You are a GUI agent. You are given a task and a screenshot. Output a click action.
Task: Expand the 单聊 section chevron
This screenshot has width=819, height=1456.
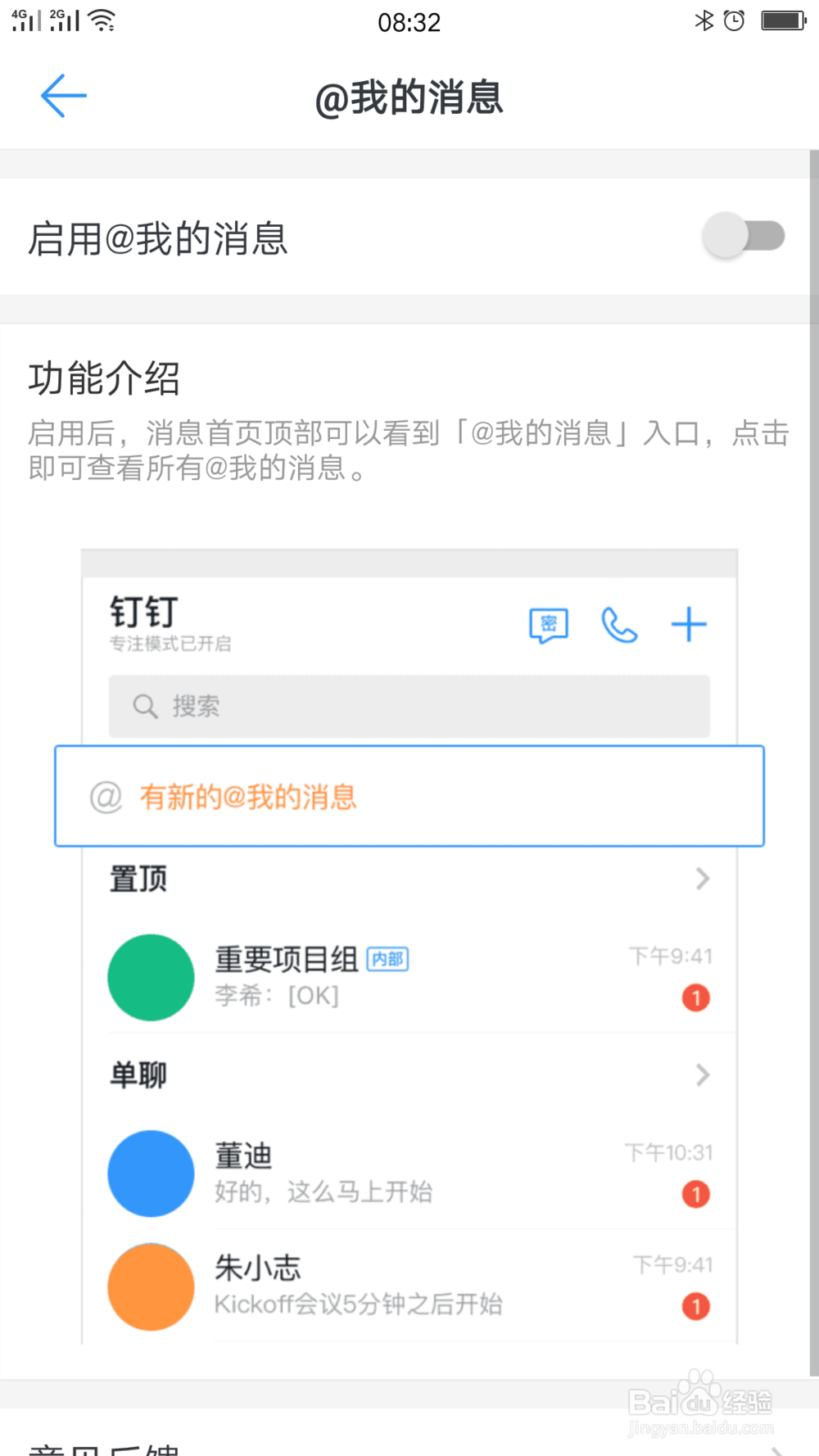point(702,1074)
